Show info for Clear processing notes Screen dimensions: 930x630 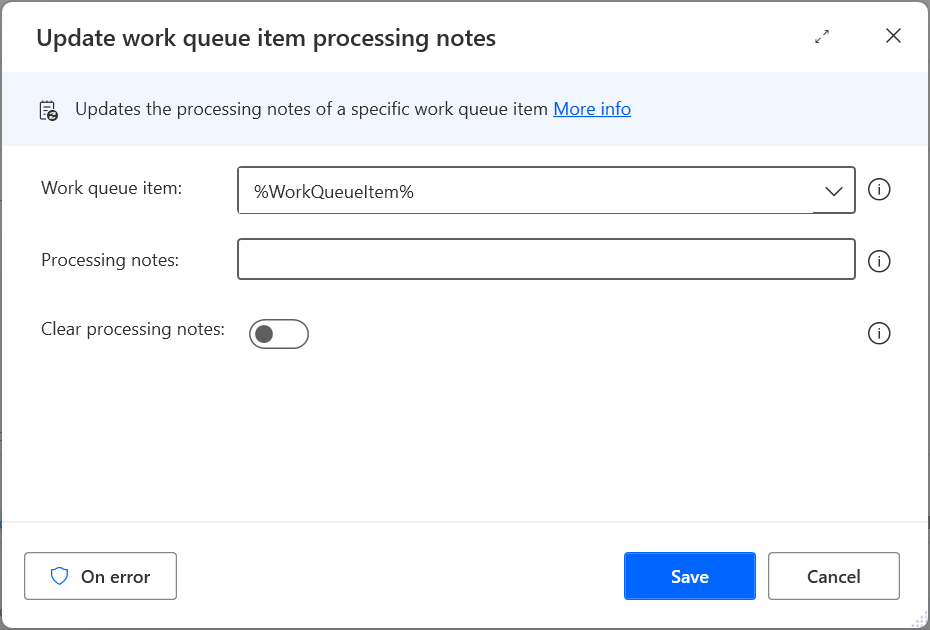tap(879, 334)
